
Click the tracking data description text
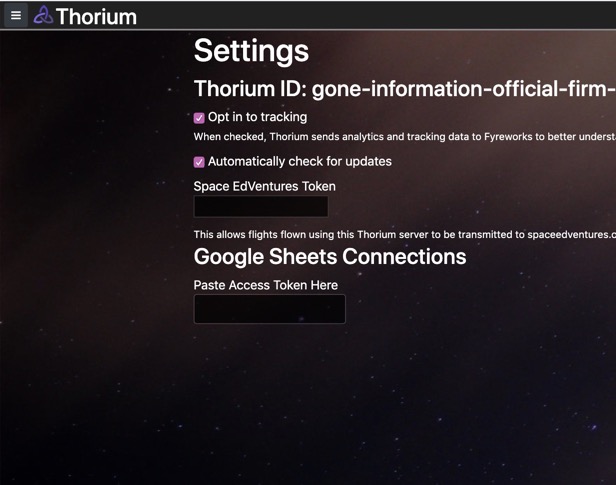[405, 137]
